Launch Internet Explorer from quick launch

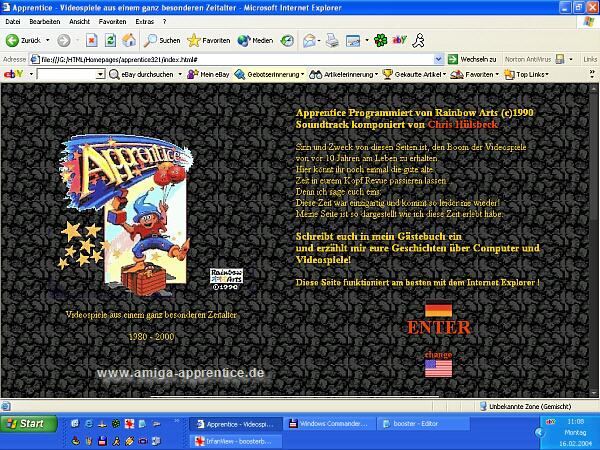coord(88,424)
